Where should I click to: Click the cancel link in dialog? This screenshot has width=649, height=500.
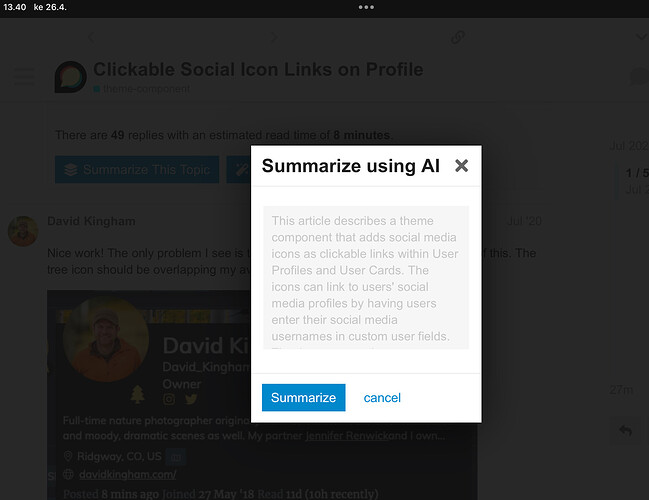(382, 398)
